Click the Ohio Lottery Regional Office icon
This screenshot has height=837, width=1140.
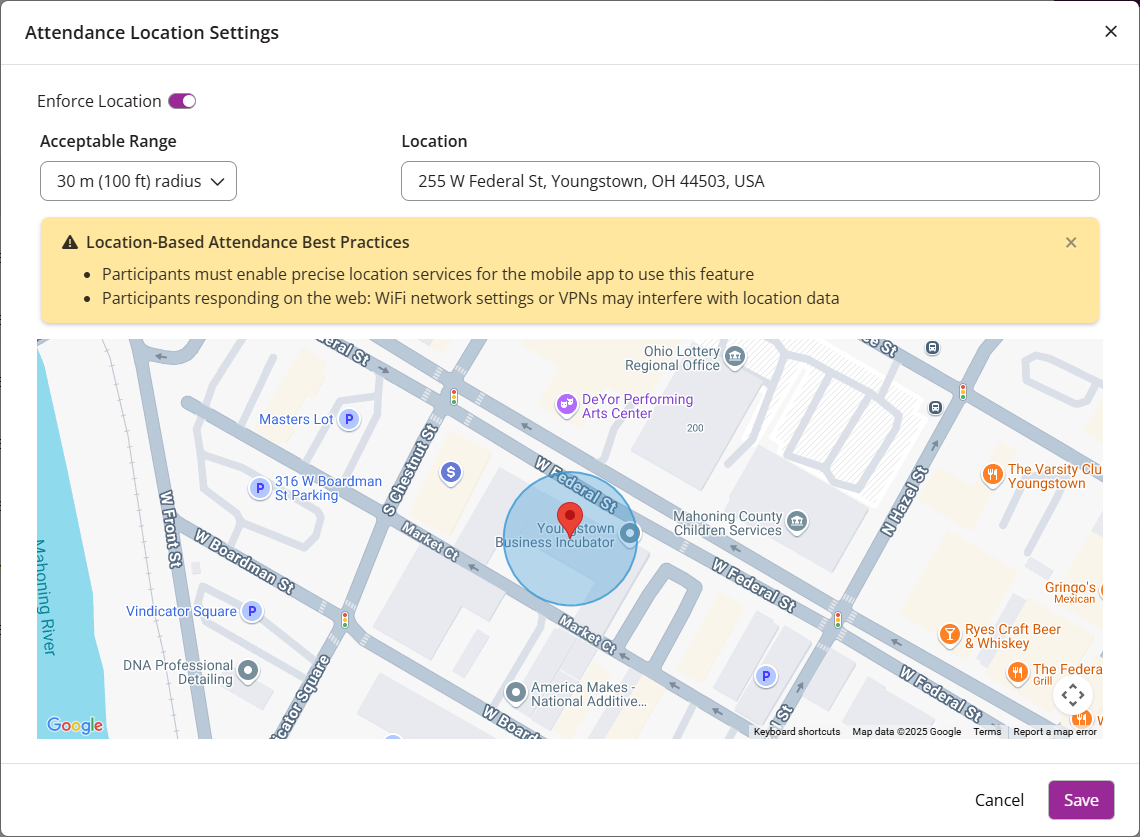(x=735, y=356)
